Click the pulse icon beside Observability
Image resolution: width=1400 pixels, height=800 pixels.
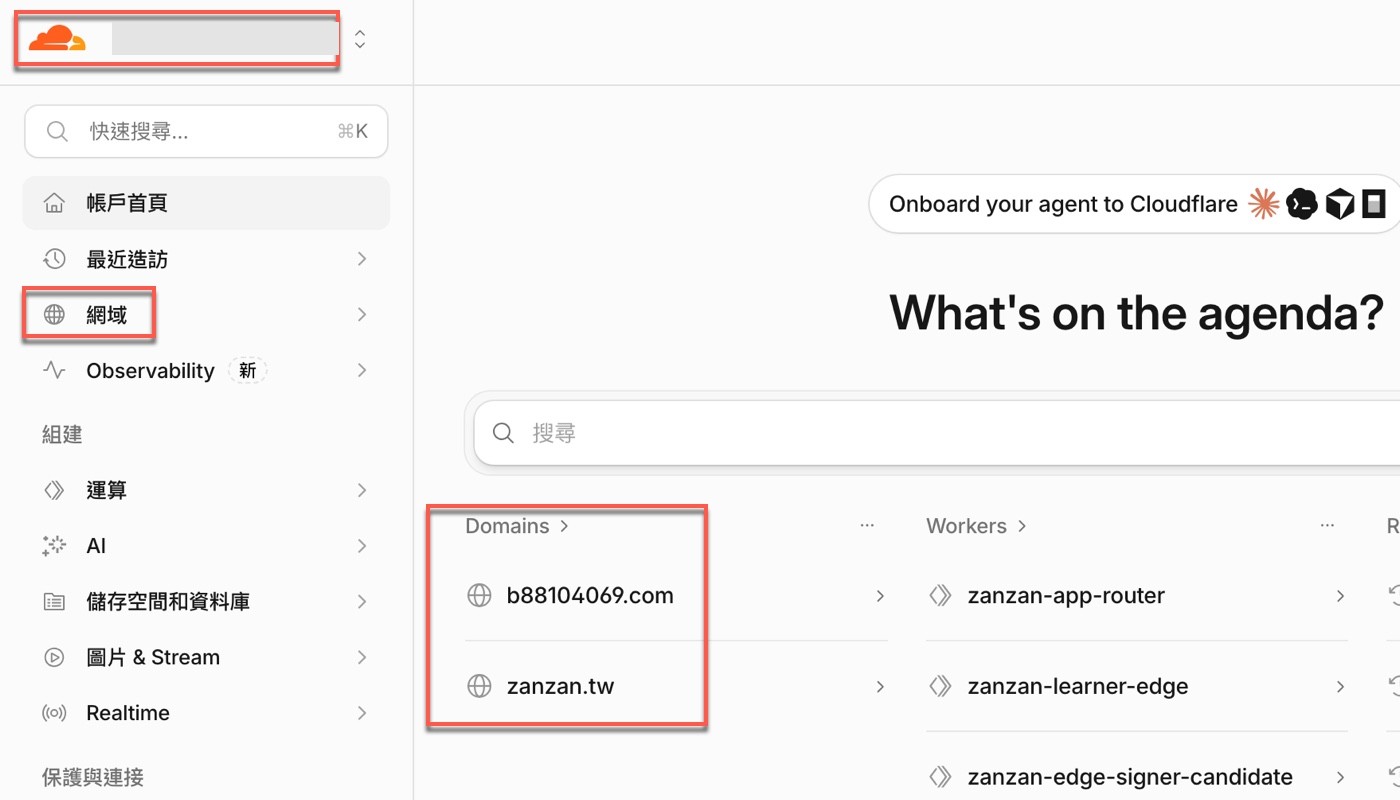coord(54,371)
